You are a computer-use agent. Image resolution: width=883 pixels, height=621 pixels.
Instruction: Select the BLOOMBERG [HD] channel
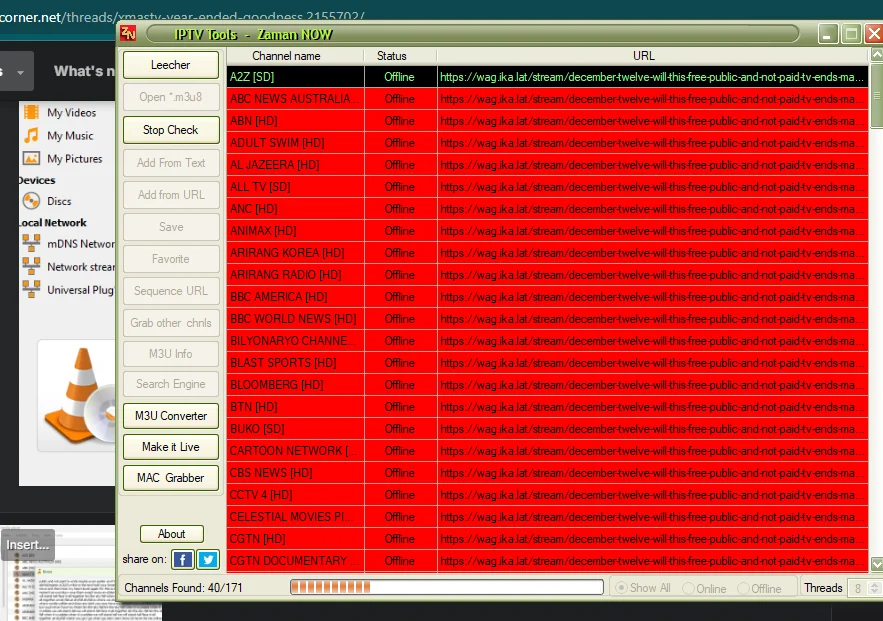coord(547,385)
